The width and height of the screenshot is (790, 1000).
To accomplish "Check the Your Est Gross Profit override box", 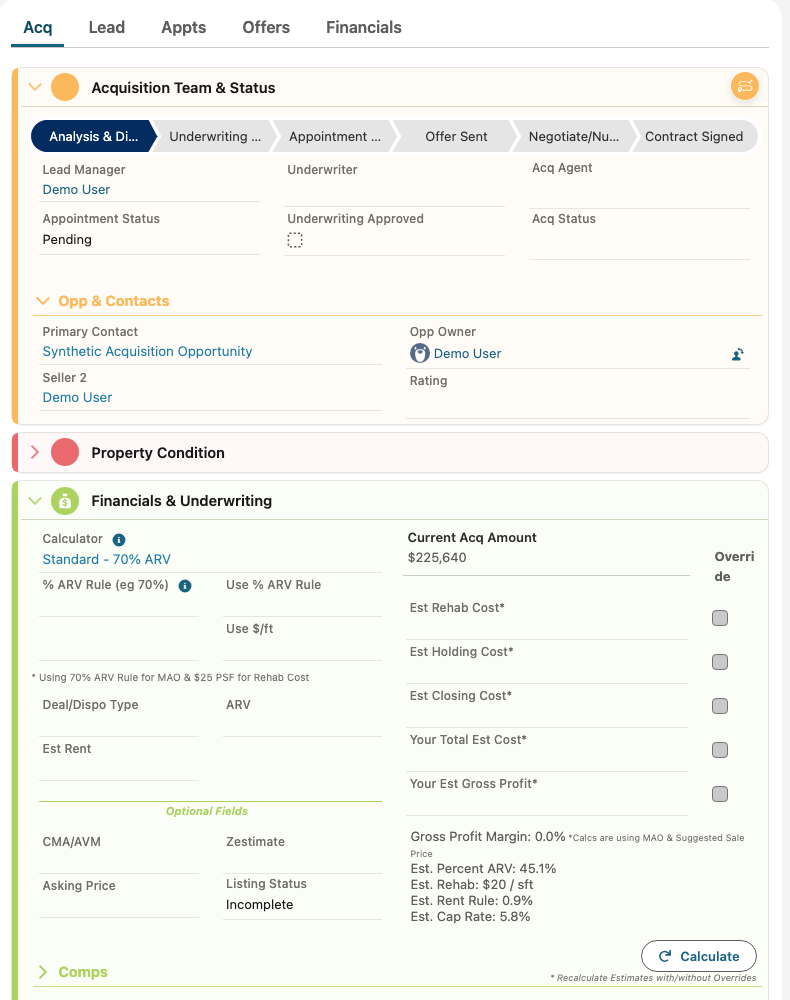I will pyautogui.click(x=720, y=794).
